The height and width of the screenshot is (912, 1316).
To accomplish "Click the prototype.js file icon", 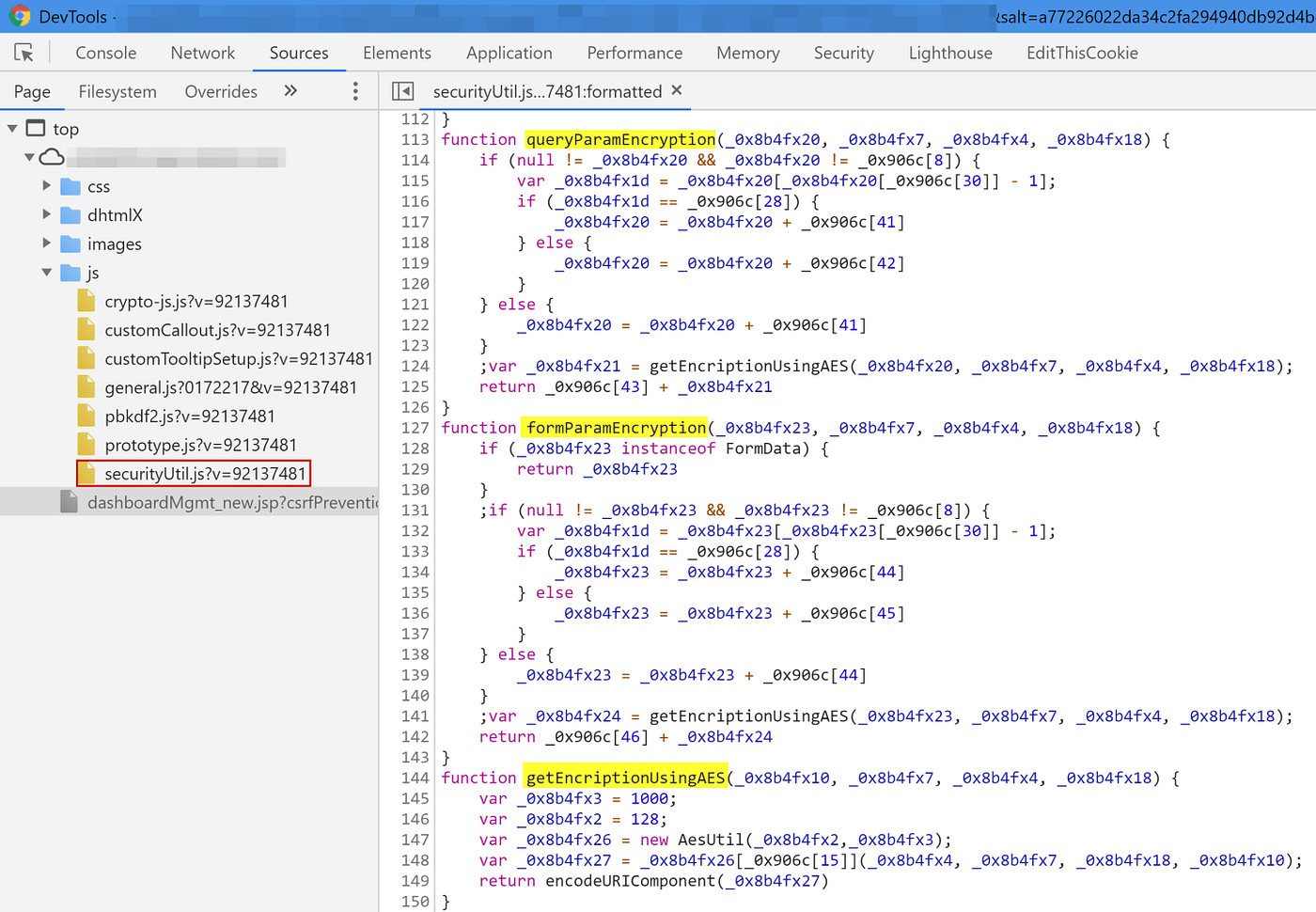I will tap(86, 444).
